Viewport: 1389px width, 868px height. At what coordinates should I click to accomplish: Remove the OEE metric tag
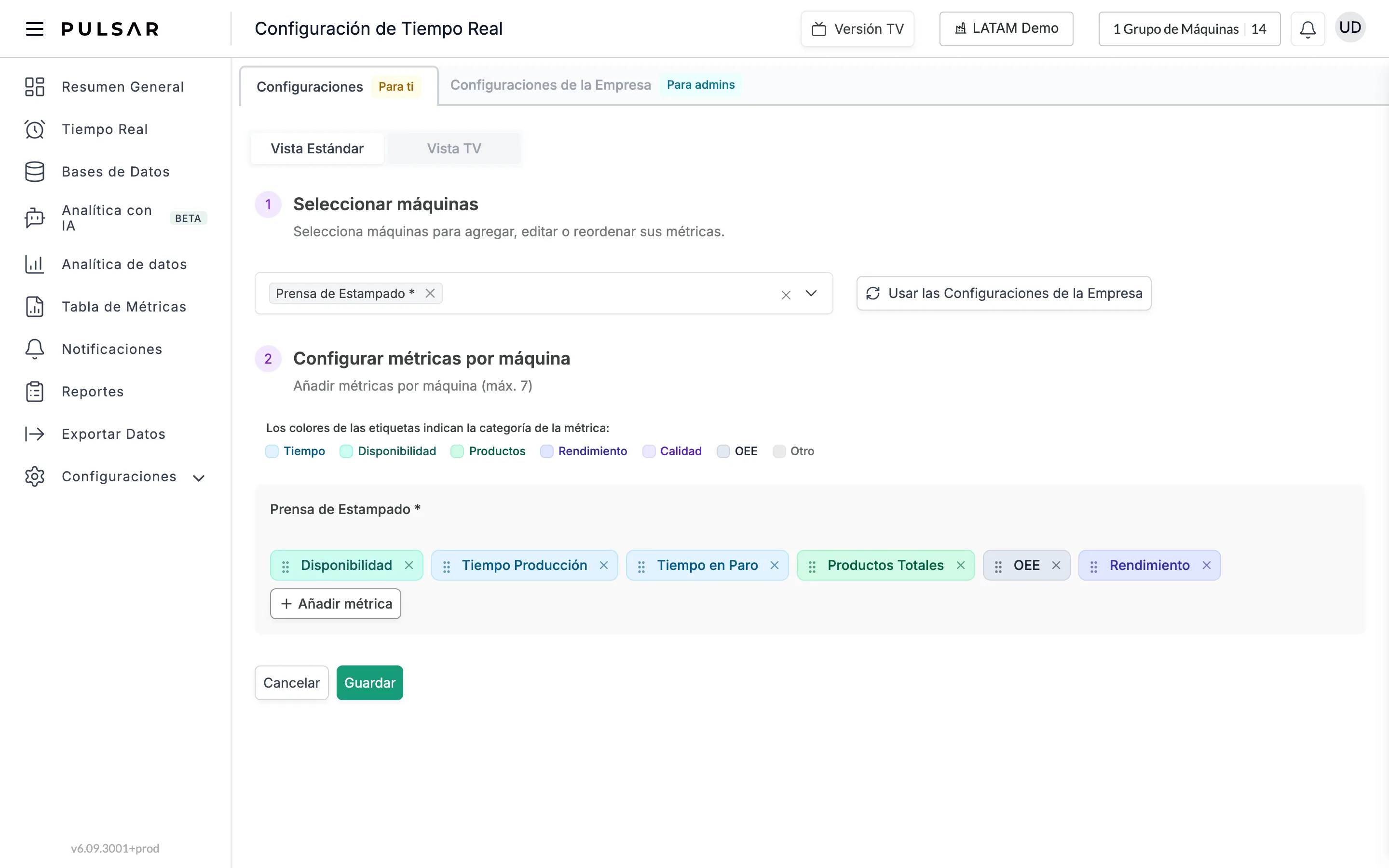point(1056,566)
